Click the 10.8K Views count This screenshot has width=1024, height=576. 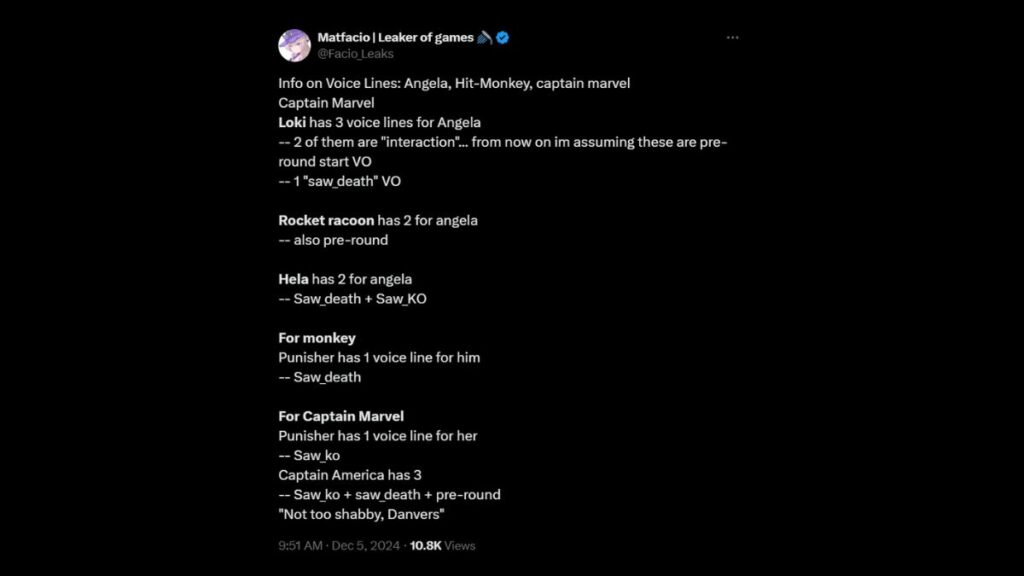(443, 546)
